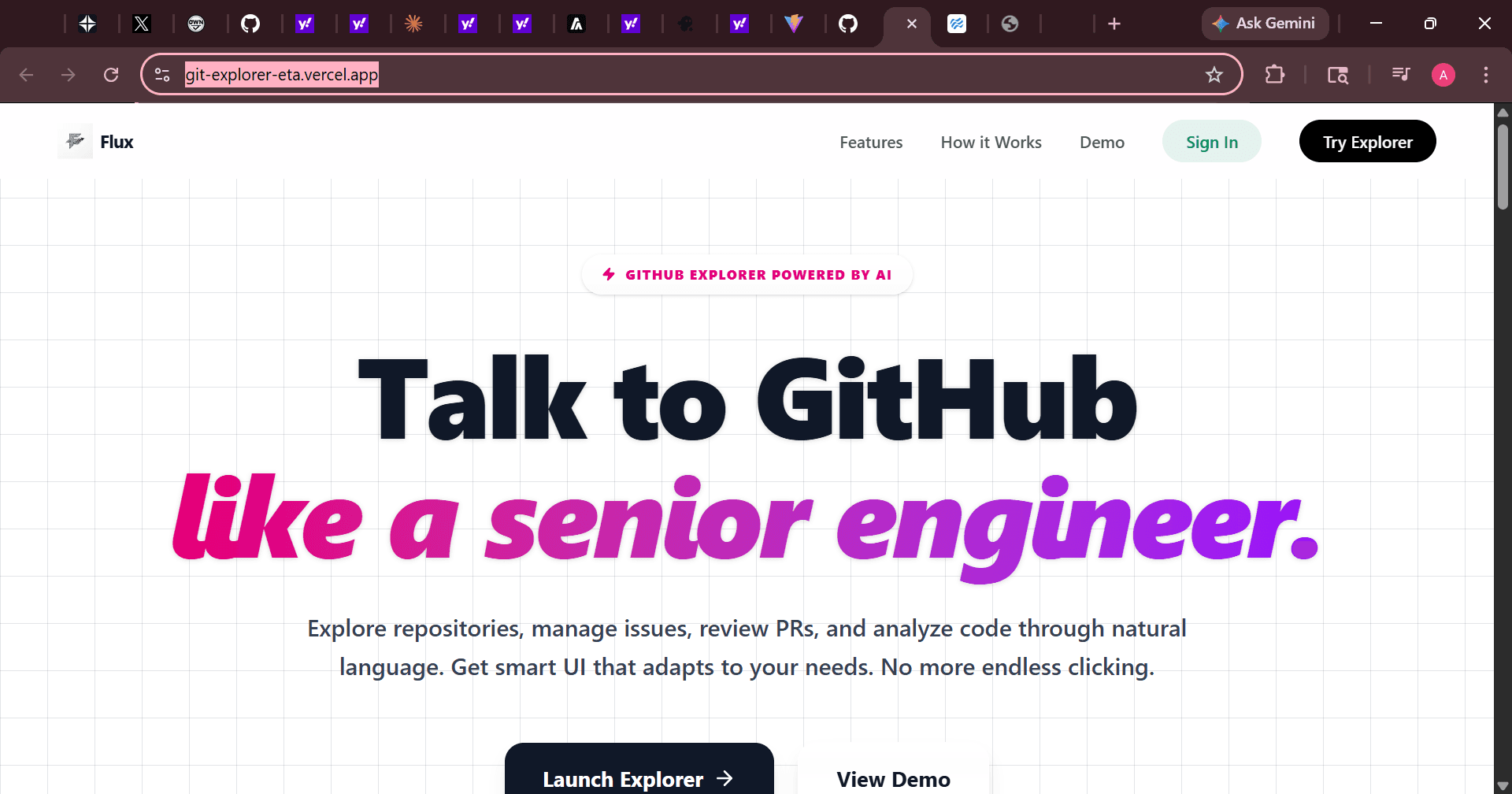Bookmark this page with star icon
1512x794 pixels.
coord(1214,75)
